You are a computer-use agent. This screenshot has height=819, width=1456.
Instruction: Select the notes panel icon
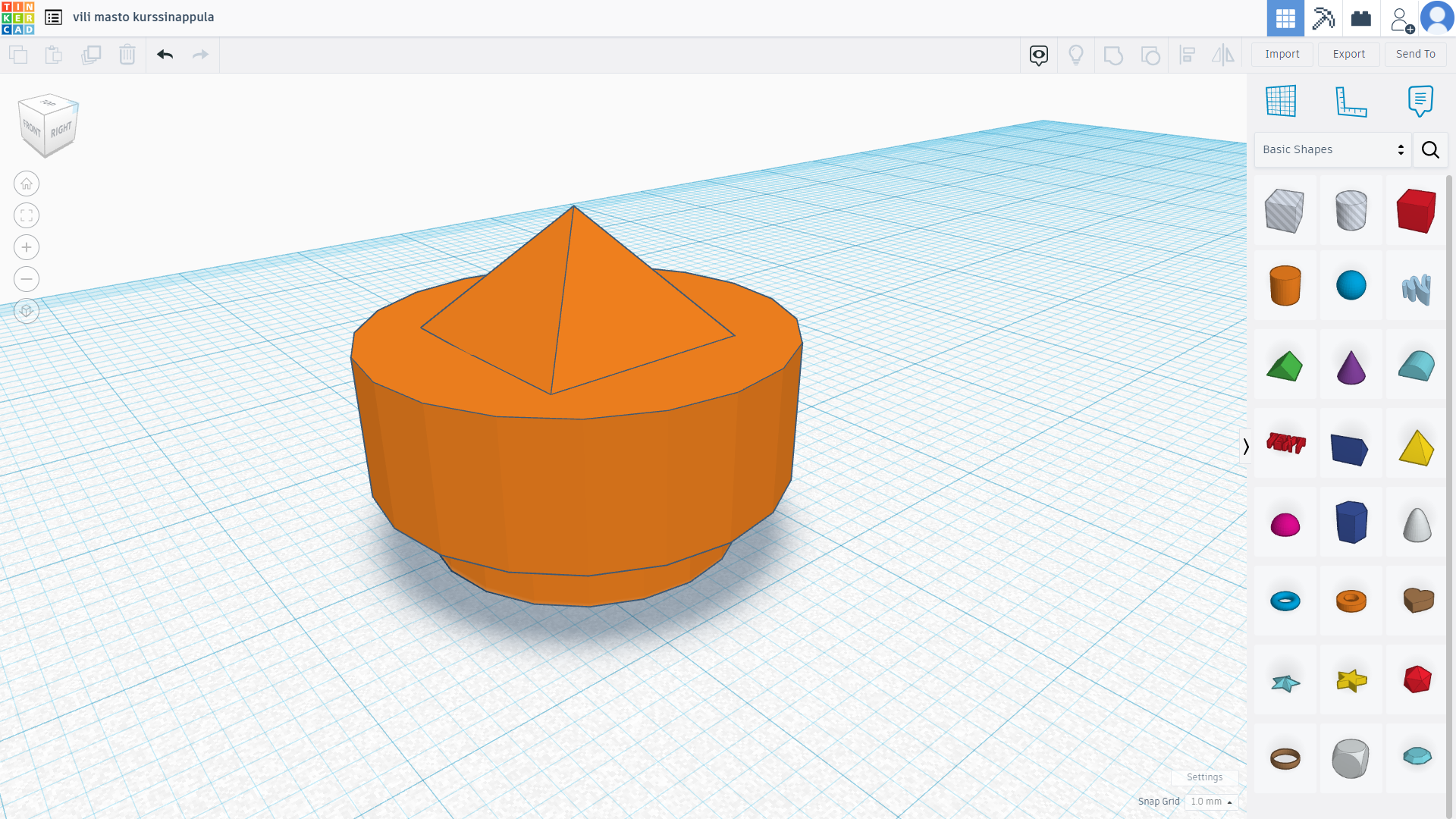(1420, 101)
